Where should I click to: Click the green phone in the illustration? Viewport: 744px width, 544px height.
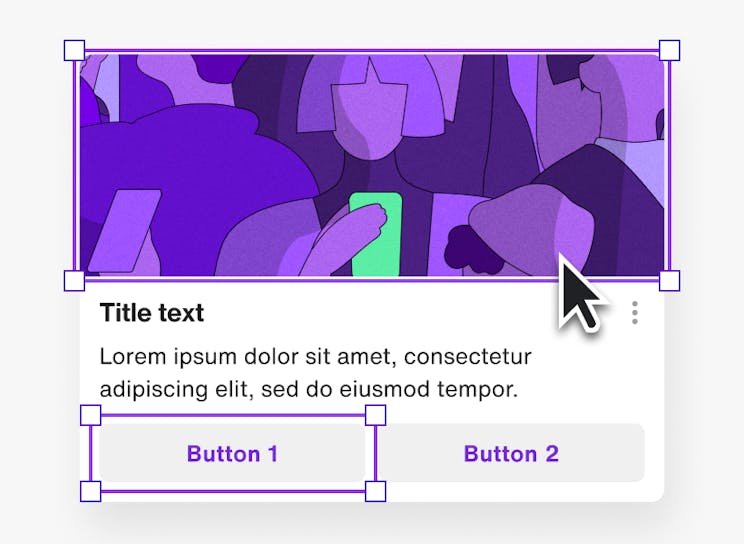[x=376, y=236]
